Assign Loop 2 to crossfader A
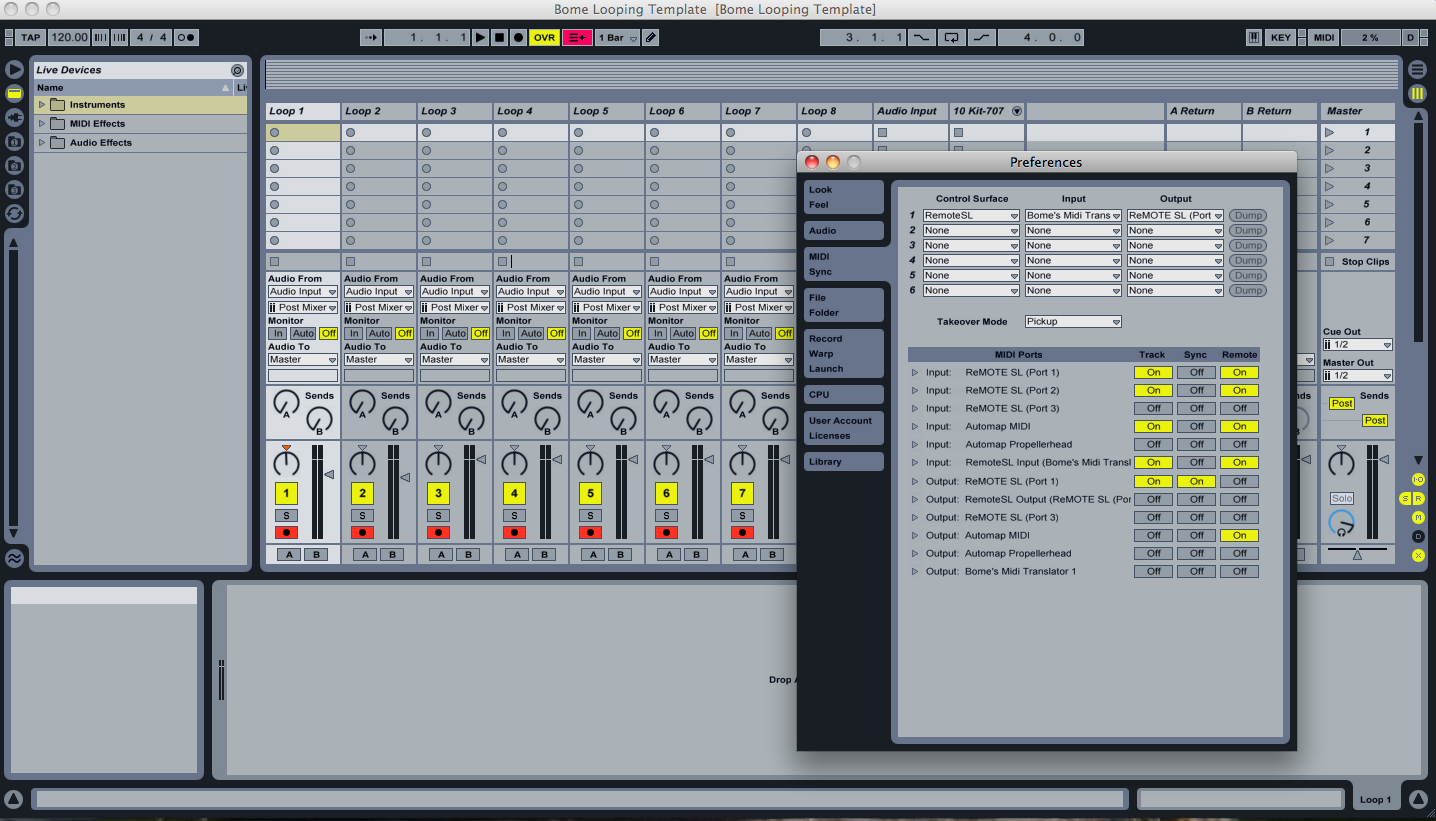Viewport: 1436px width, 821px height. tap(363, 554)
